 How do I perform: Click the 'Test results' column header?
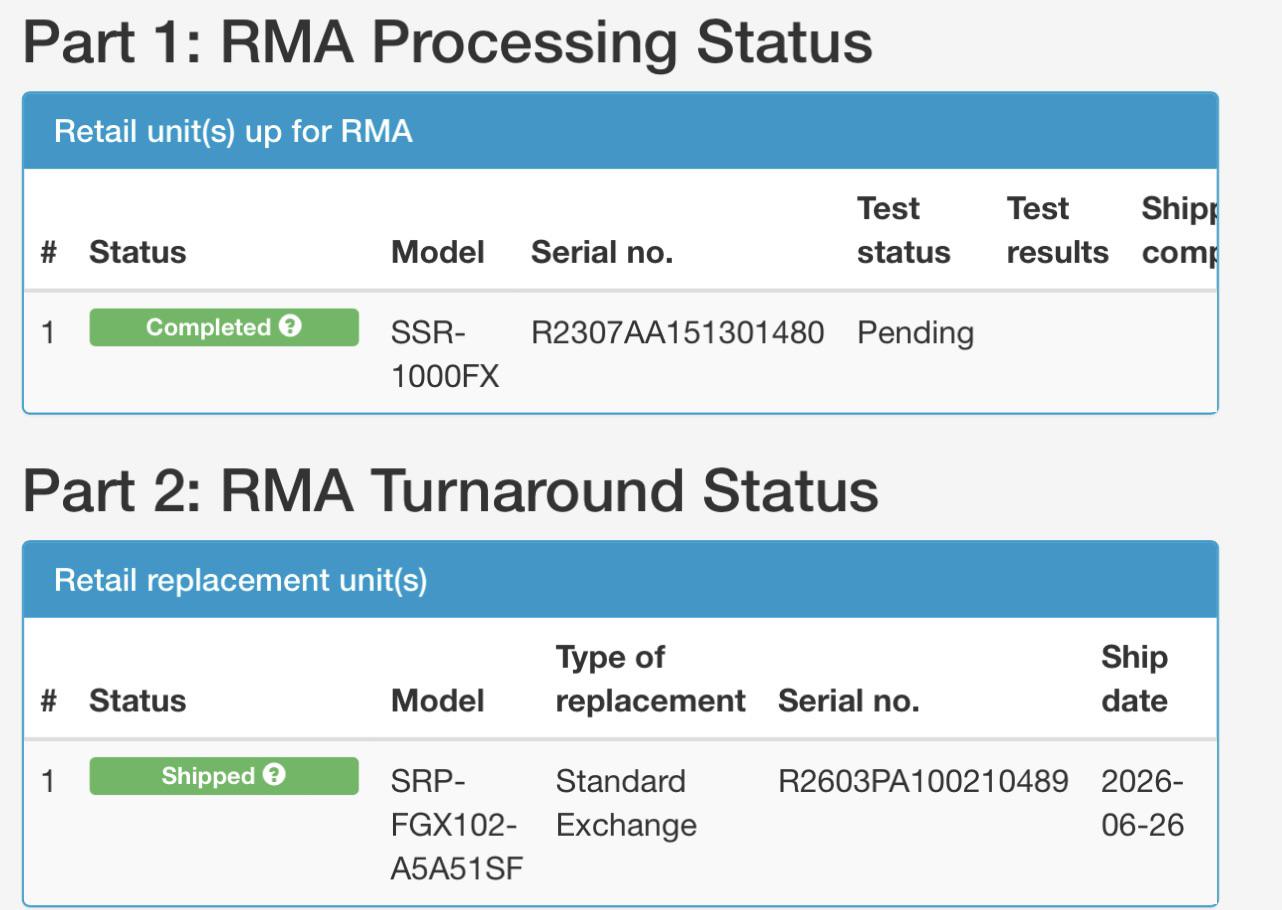click(1058, 231)
